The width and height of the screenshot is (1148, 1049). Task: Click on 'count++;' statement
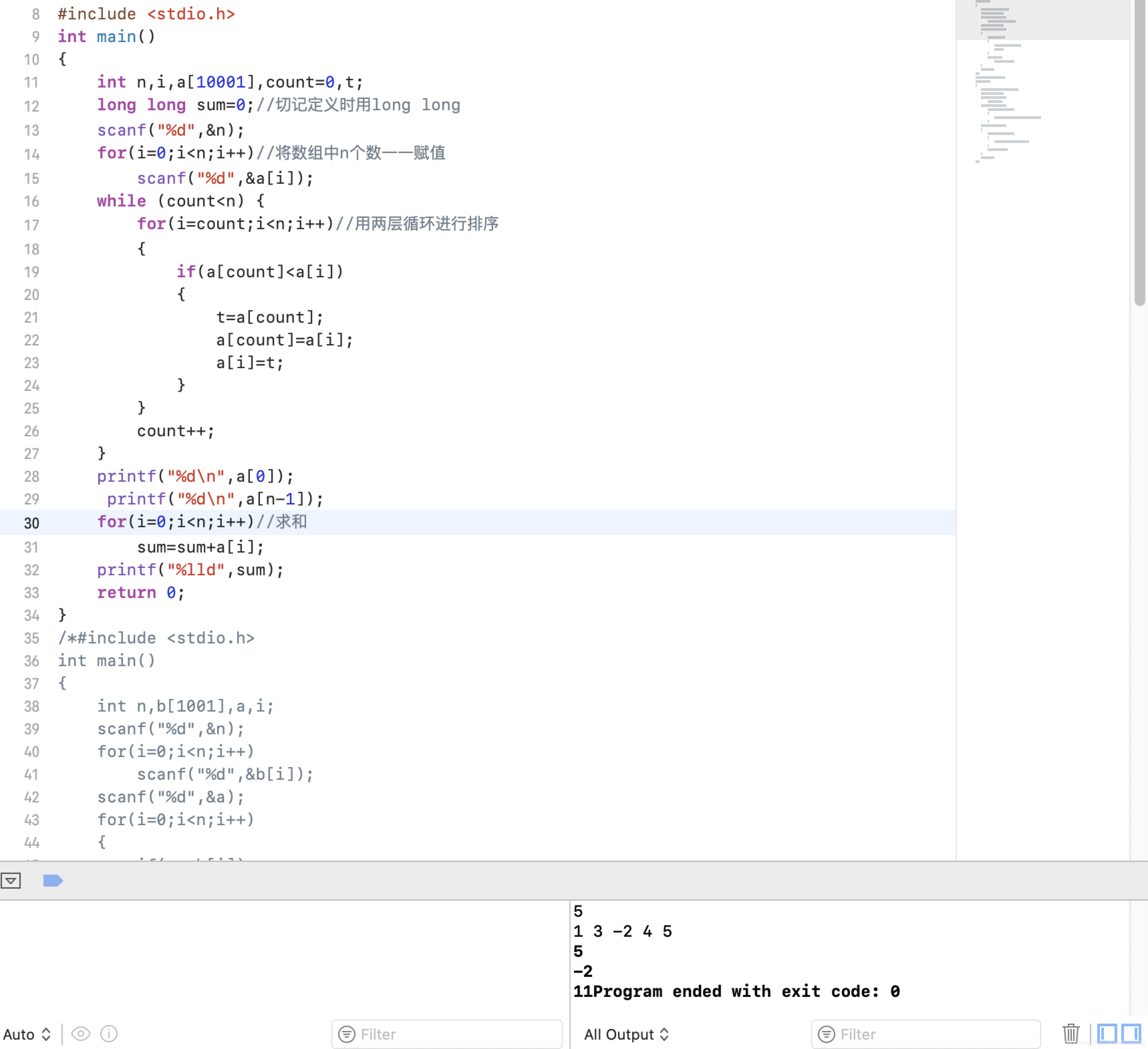point(175,431)
